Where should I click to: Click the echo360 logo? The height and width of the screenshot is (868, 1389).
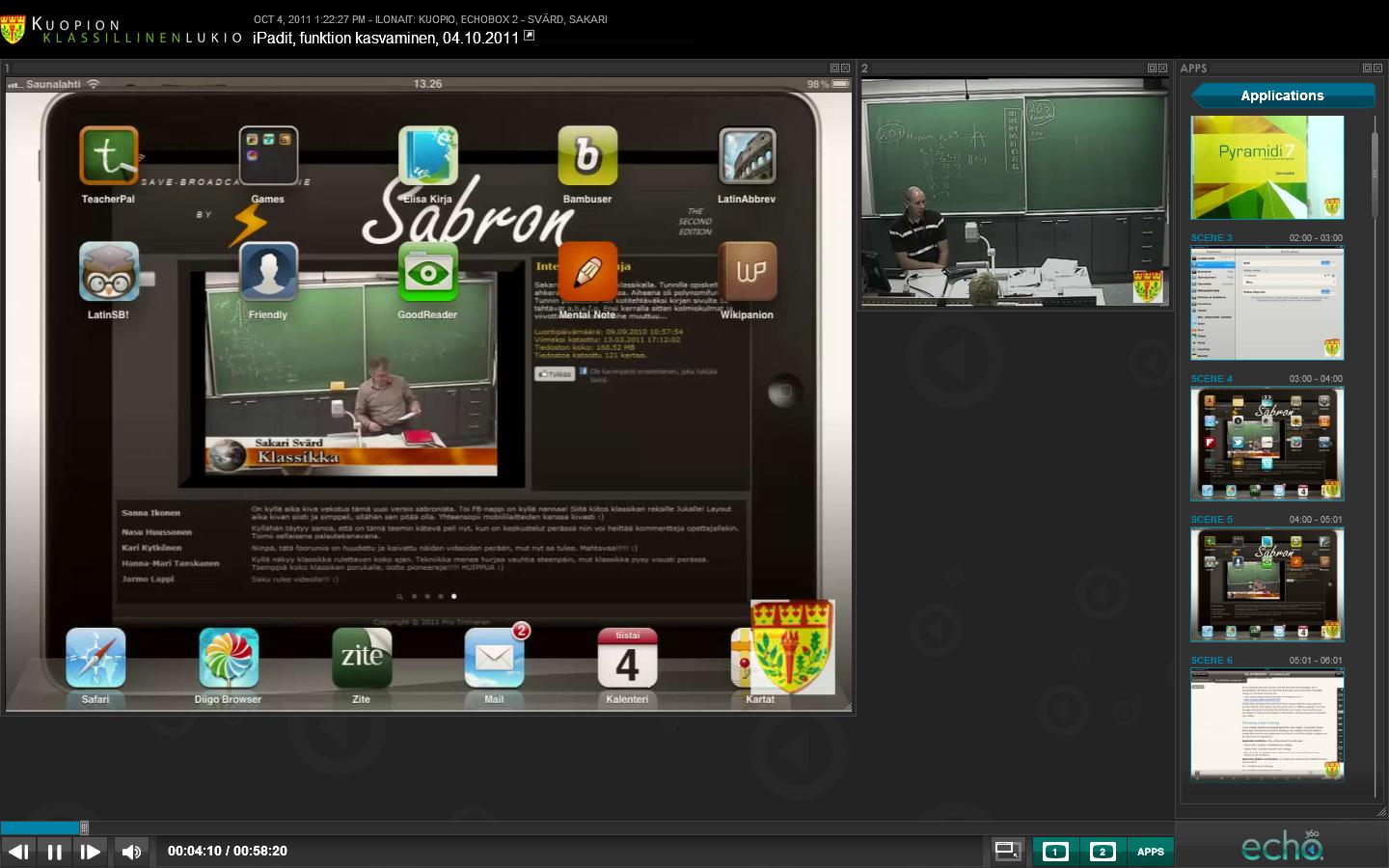(1283, 846)
